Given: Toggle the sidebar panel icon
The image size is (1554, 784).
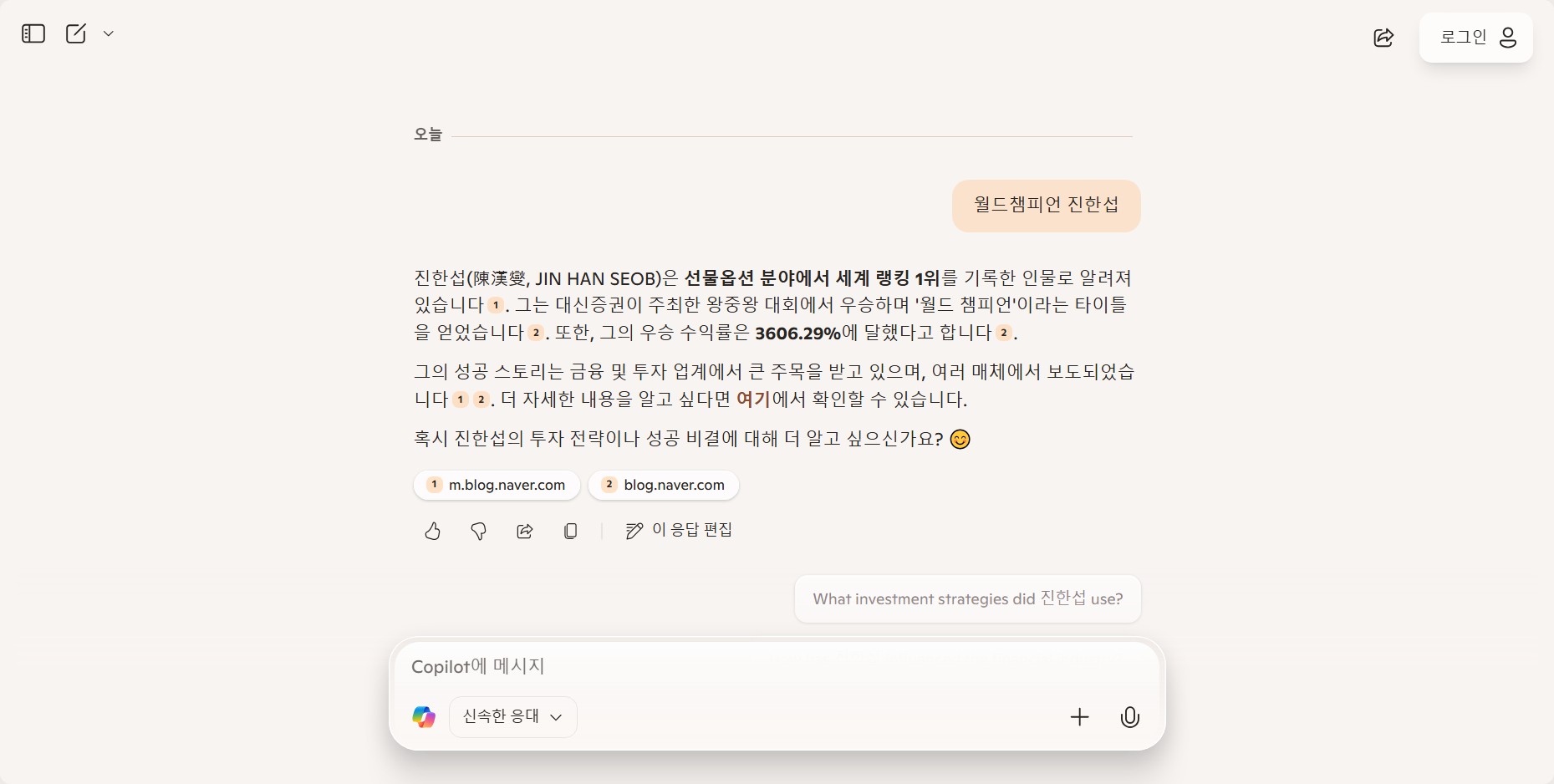Looking at the screenshot, I should (33, 33).
